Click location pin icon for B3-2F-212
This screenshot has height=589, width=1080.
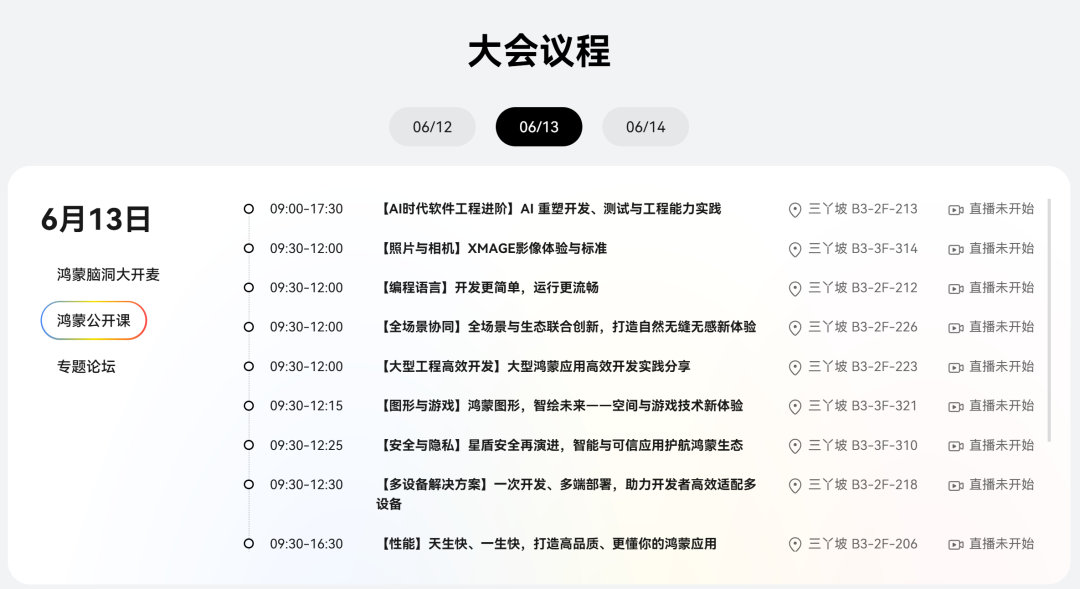[x=795, y=289]
